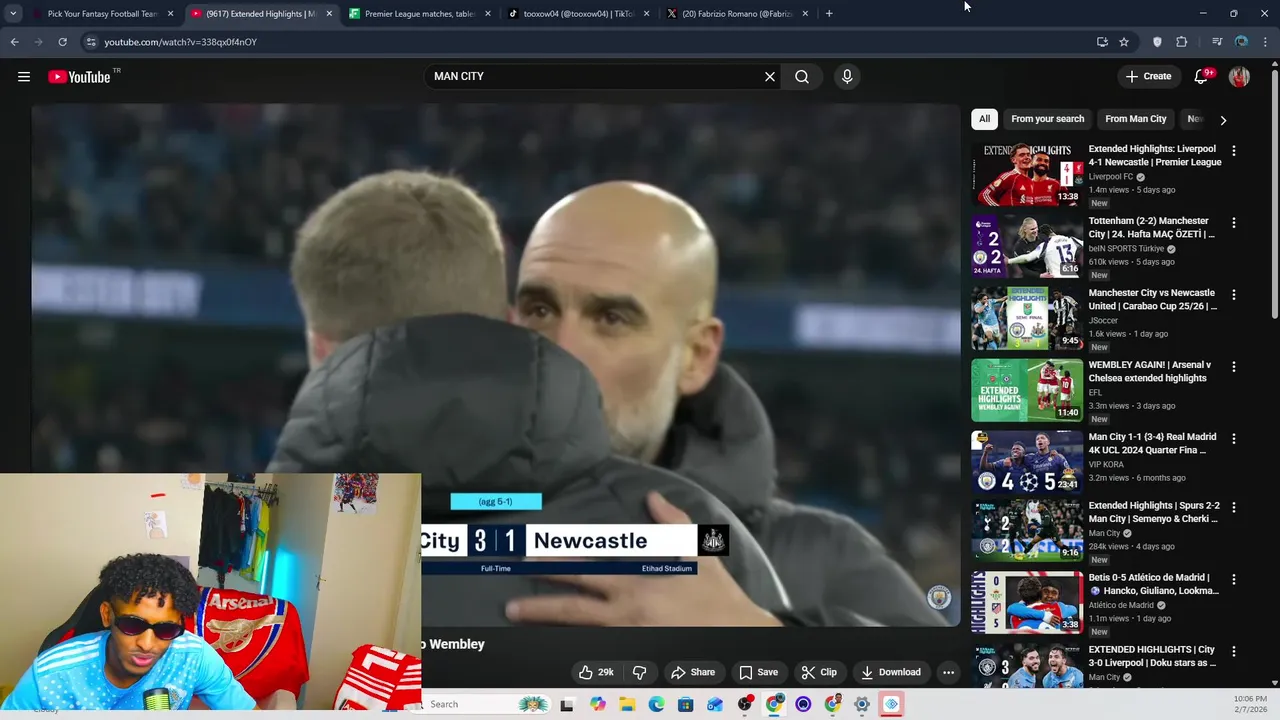Save the video to a playlist
Viewport: 1280px width, 720px height.
758,672
